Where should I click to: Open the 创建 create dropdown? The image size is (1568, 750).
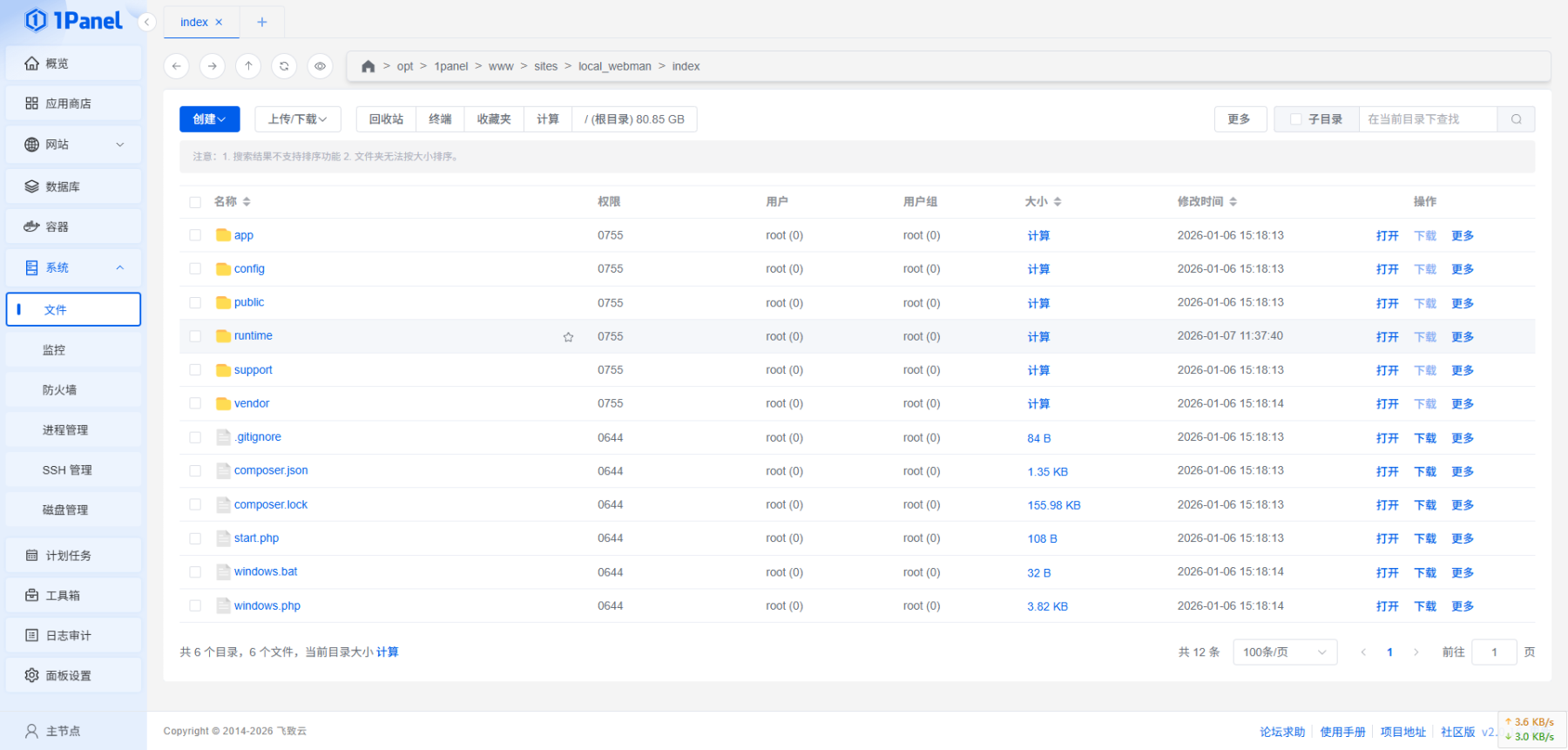tap(209, 119)
